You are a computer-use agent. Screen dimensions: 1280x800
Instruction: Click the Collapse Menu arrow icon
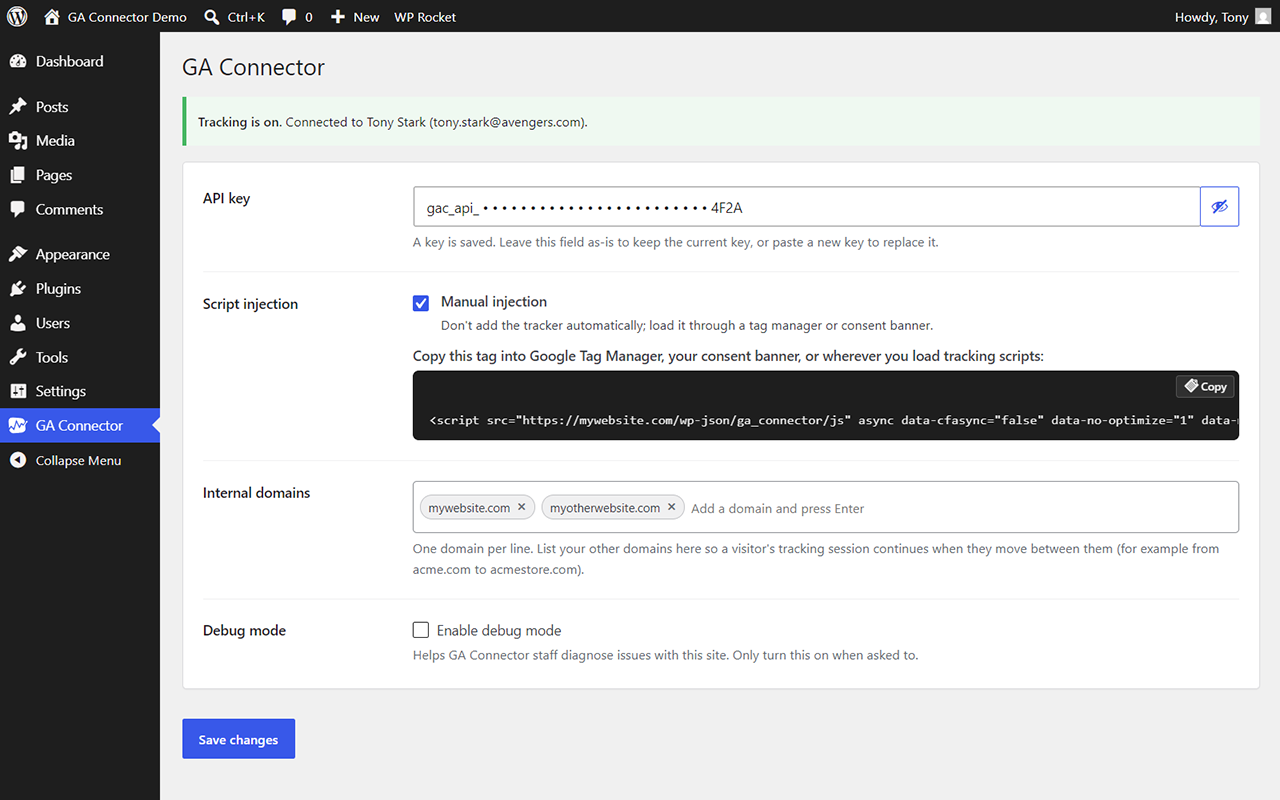tap(18, 460)
